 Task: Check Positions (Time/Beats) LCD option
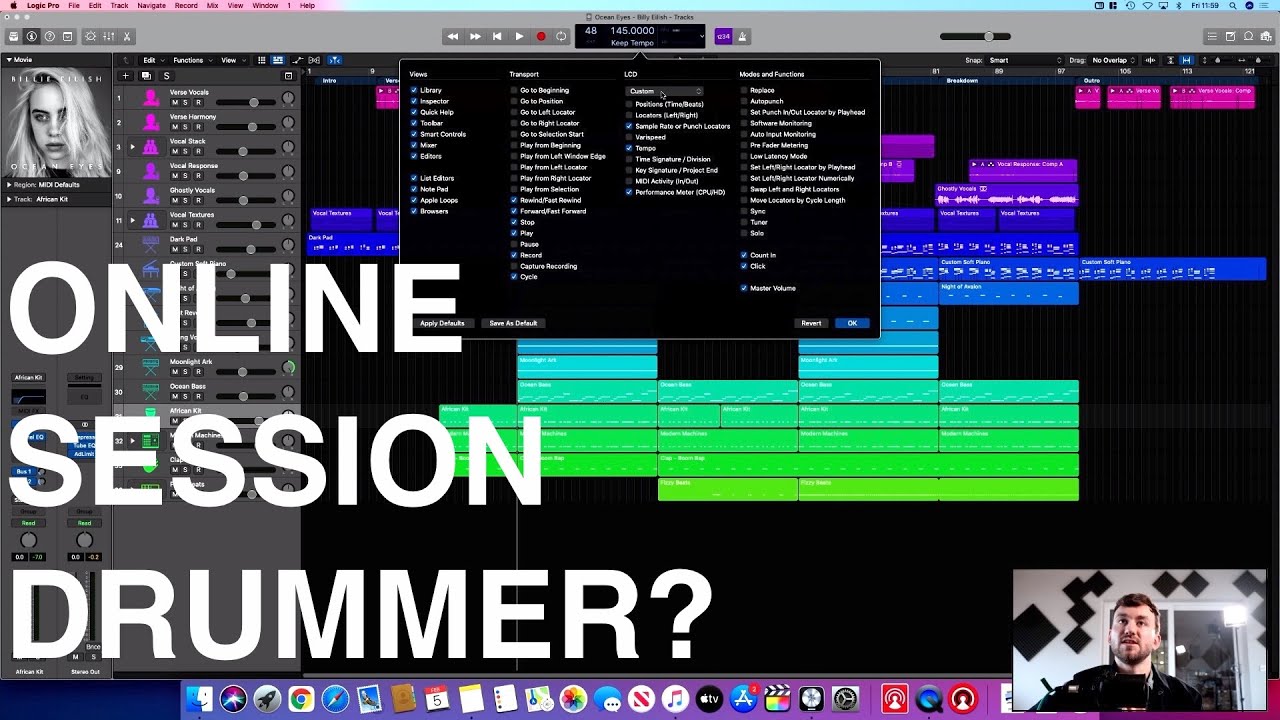[x=629, y=104]
